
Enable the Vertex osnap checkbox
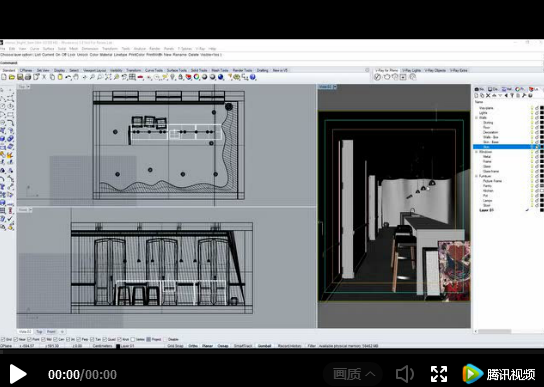pyautogui.click(x=133, y=339)
